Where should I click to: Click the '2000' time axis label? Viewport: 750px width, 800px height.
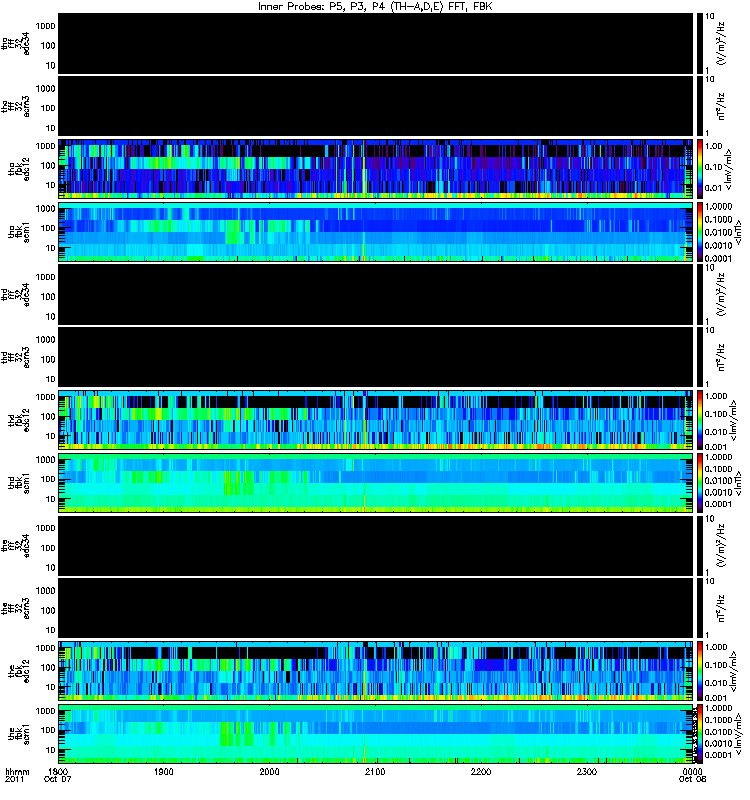pyautogui.click(x=269, y=771)
